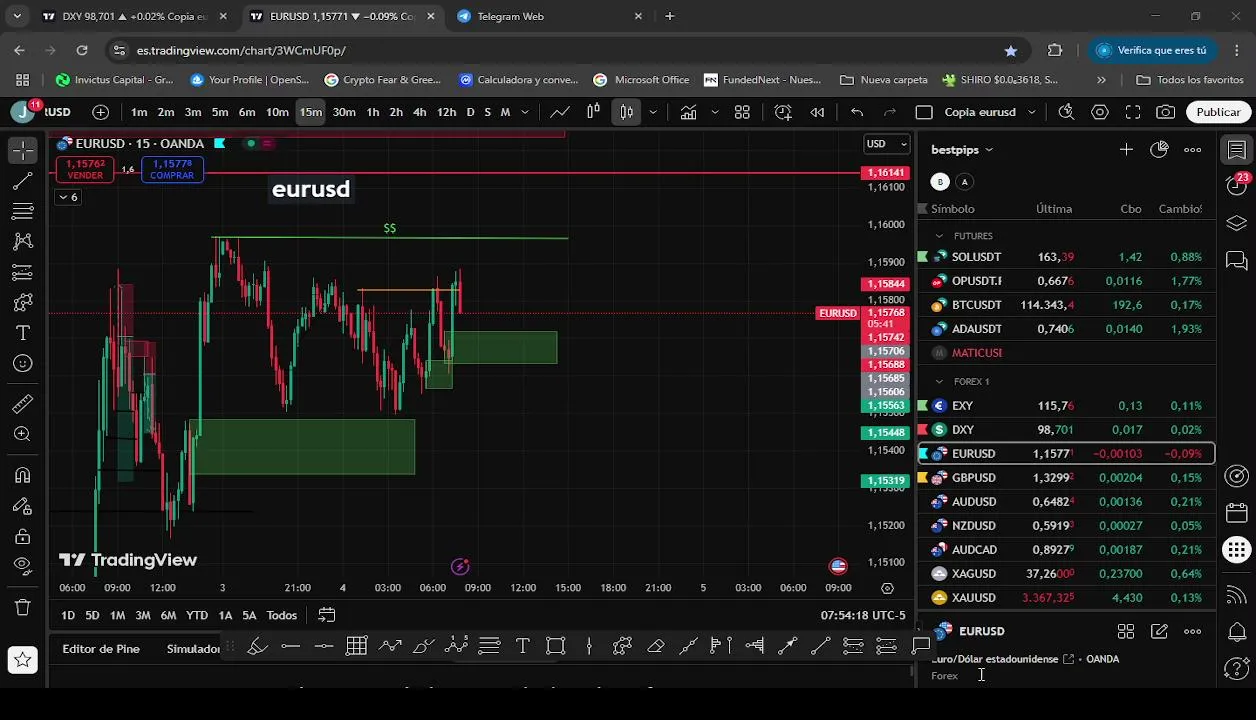This screenshot has height=720, width=1256.
Task: Select BTCUSDT in the watchlist
Action: (x=1067, y=305)
